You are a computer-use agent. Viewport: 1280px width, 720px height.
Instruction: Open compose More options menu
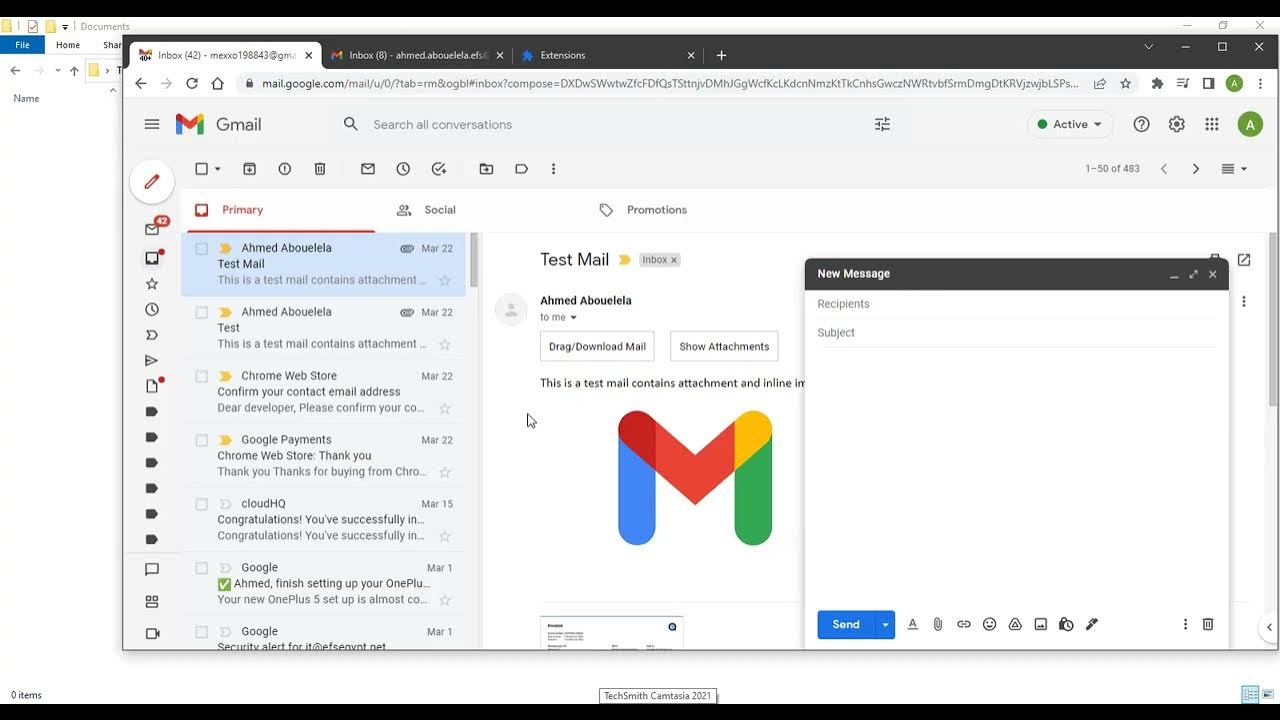pyautogui.click(x=1185, y=624)
